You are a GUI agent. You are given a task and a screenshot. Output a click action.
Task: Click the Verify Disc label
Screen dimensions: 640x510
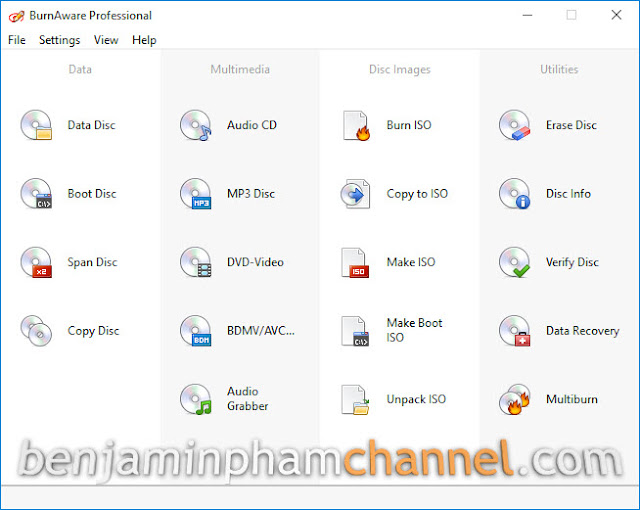(572, 262)
